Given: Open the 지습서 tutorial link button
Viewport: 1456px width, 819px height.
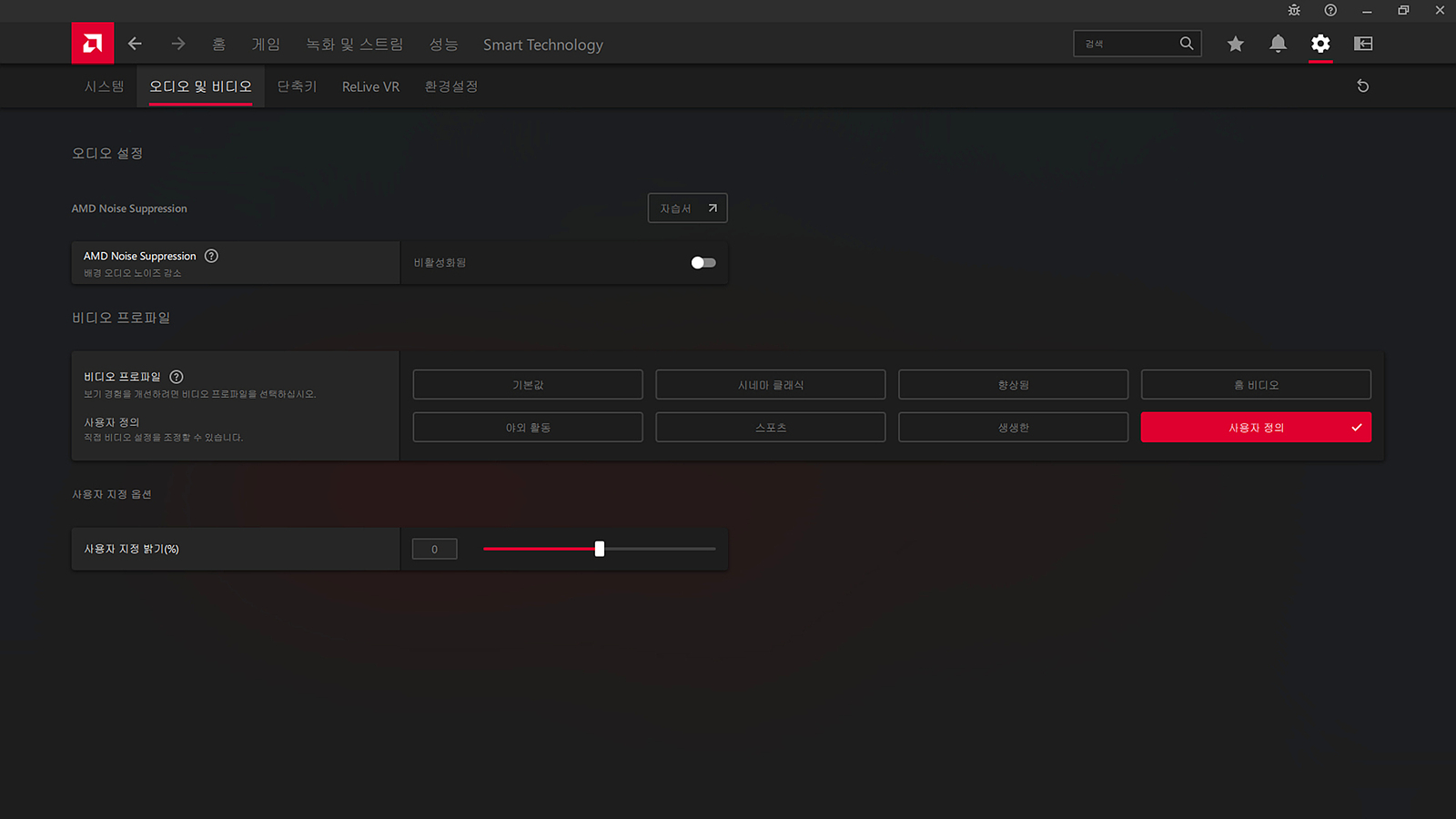Looking at the screenshot, I should [687, 208].
